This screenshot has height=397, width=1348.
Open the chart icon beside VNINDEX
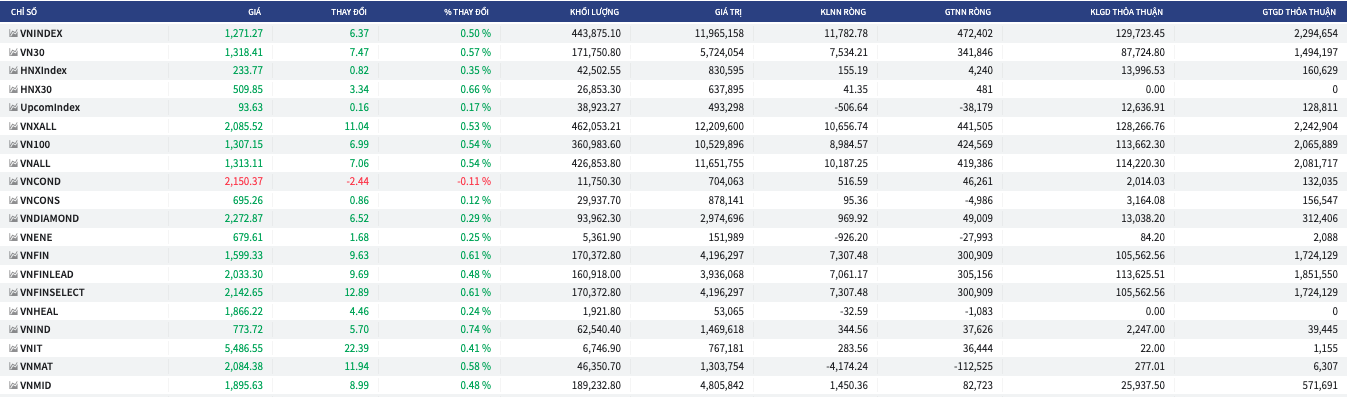pyautogui.click(x=13, y=33)
